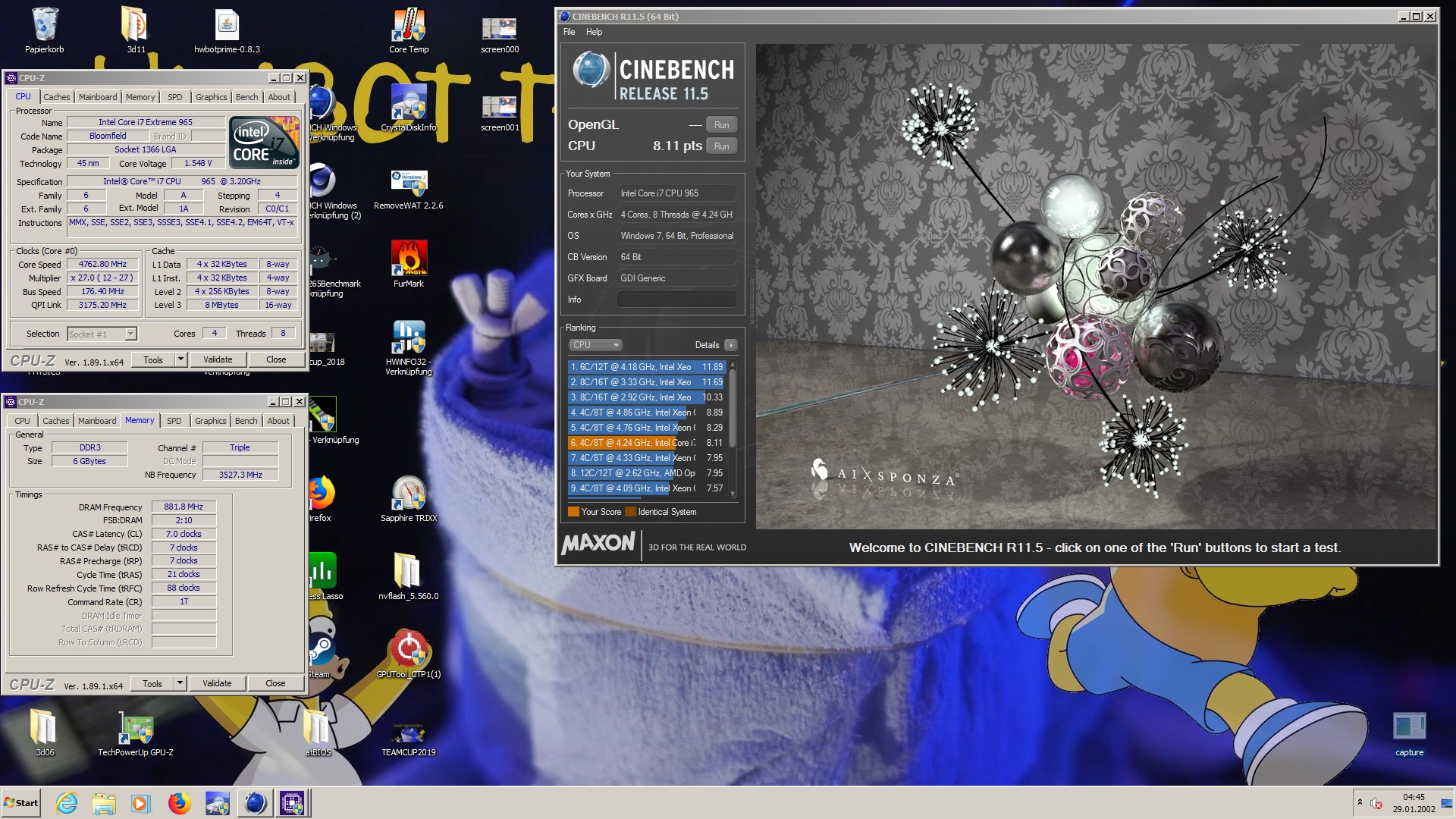Viewport: 1456px width, 819px height.
Task: Launch Internet Explorer from taskbar
Action: (67, 802)
